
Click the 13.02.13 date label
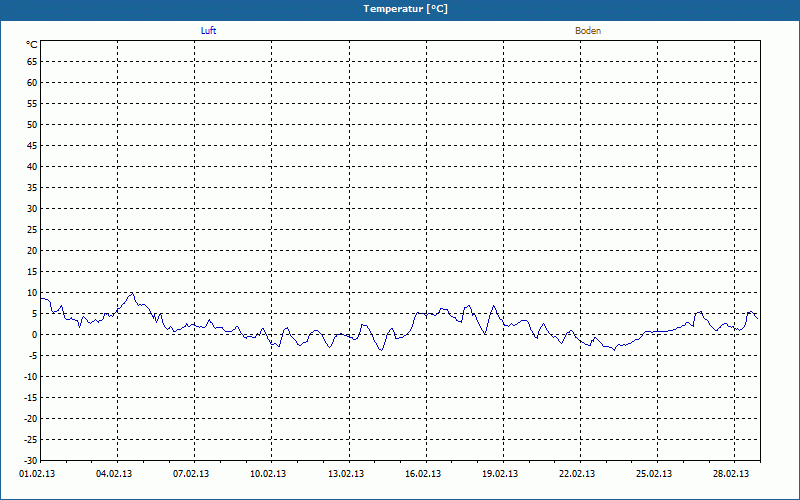point(346,474)
